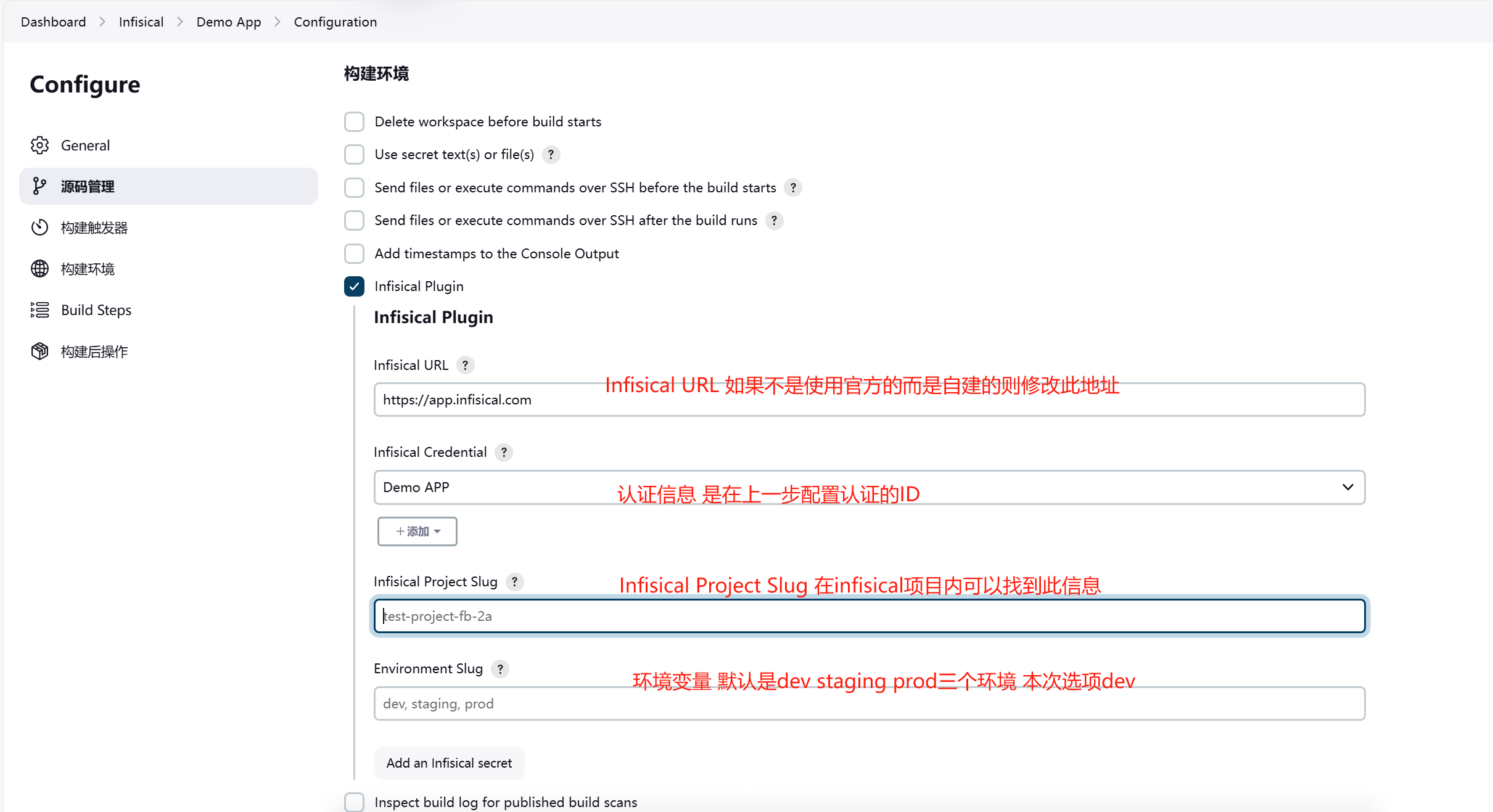Open Build Steps section
1493x812 pixels.
[168, 310]
